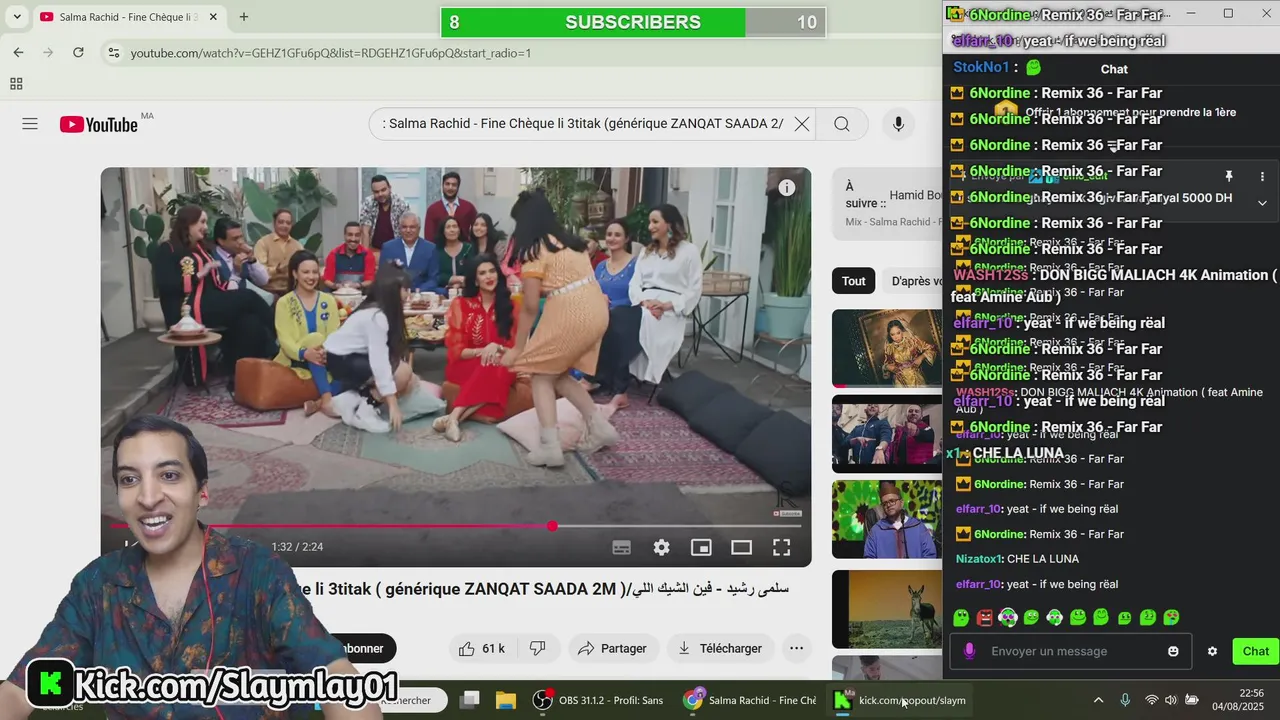Send message with green Chat button
The height and width of the screenshot is (720, 1280).
pos(1256,651)
